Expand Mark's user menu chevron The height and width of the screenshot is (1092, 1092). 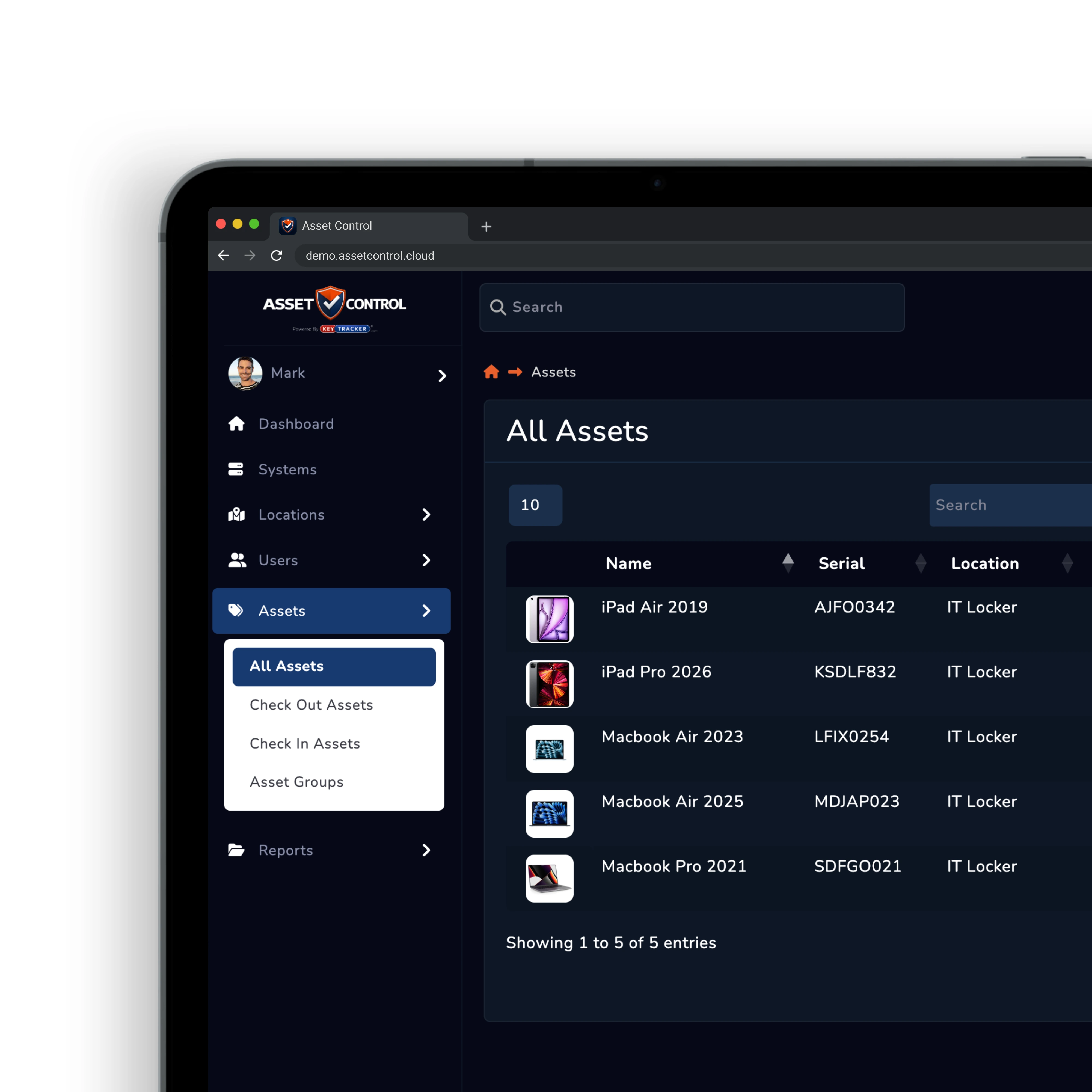point(442,376)
